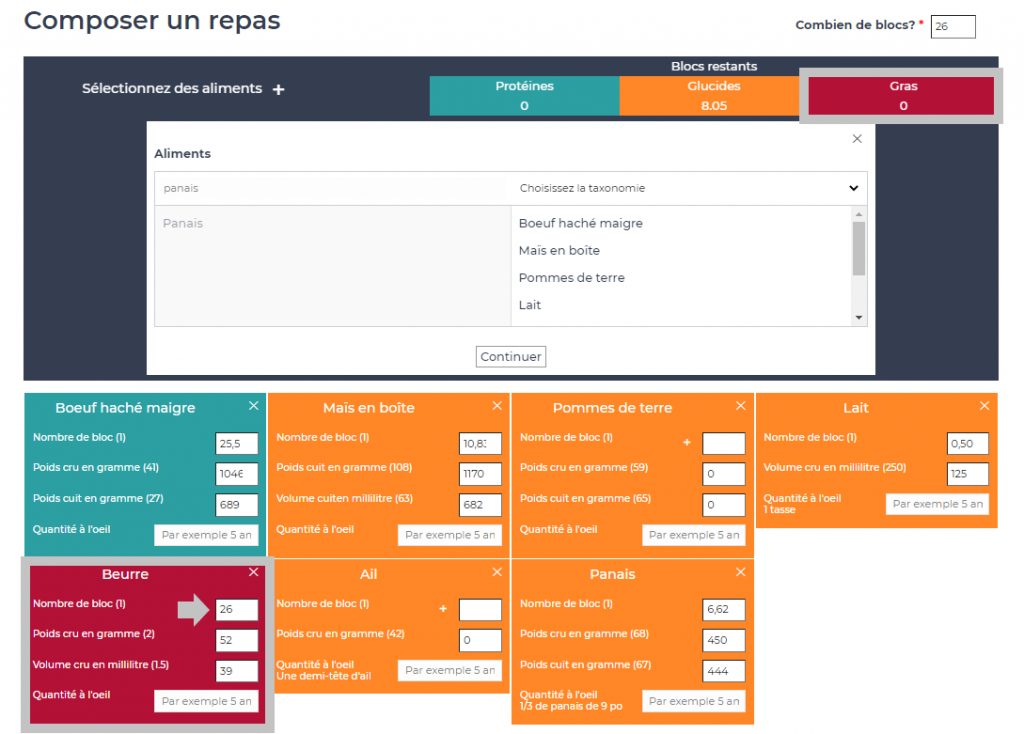Select Boeuf haché maigre in the list
The width and height of the screenshot is (1024, 734).
pyautogui.click(x=580, y=223)
